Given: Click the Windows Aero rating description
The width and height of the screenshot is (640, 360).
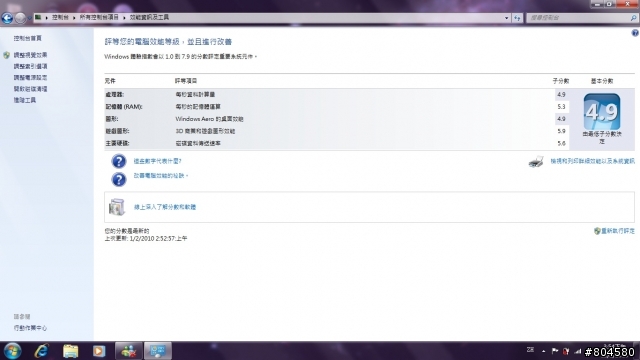Looking at the screenshot, I should 209,119.
